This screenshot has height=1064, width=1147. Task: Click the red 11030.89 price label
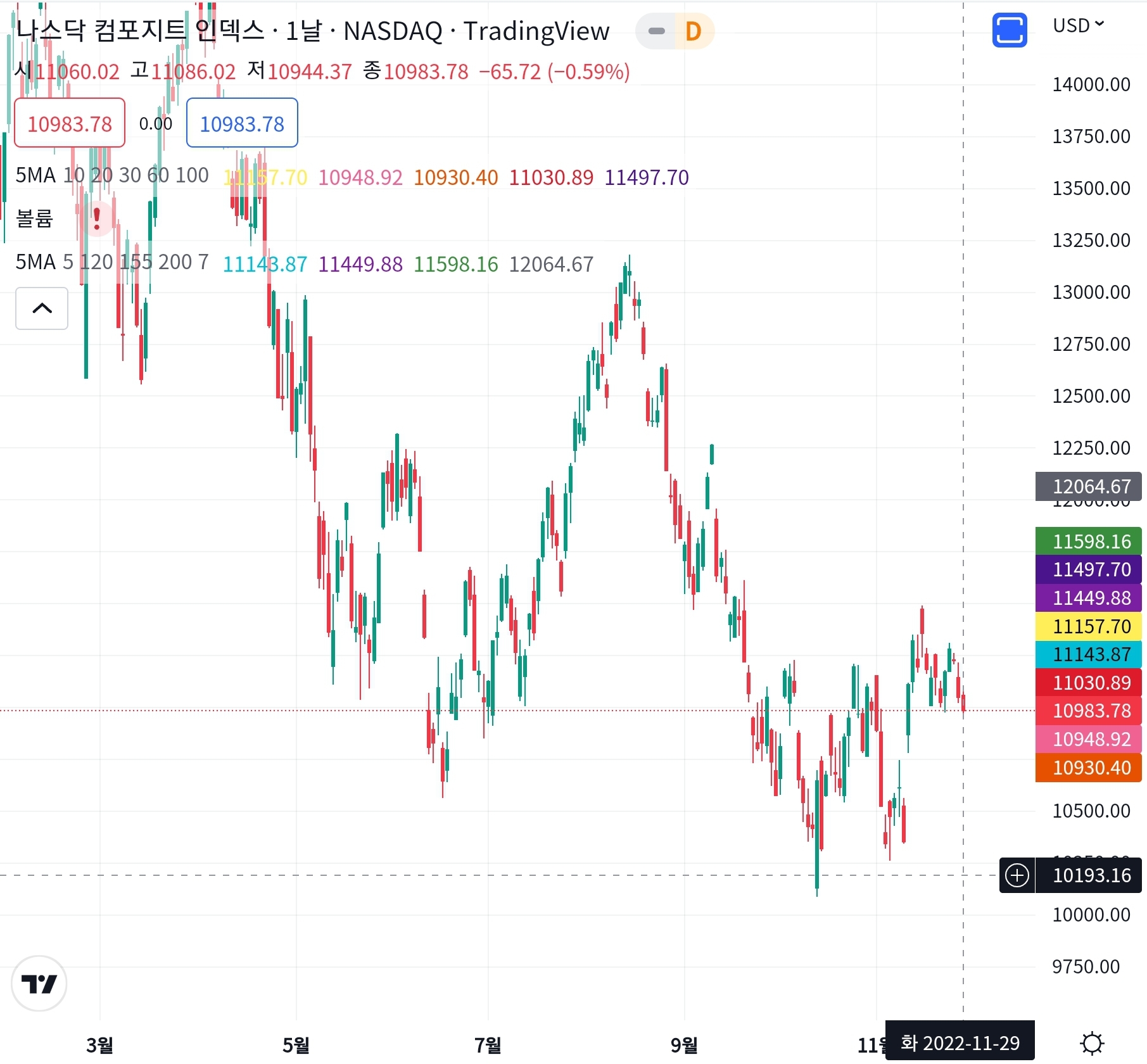tap(1088, 683)
